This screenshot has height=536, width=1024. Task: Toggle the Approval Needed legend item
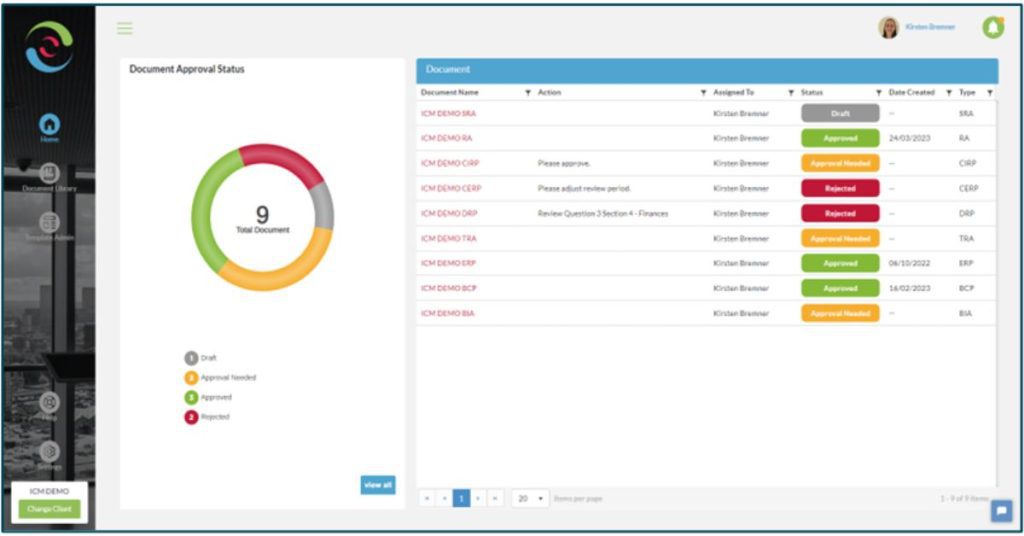220,377
